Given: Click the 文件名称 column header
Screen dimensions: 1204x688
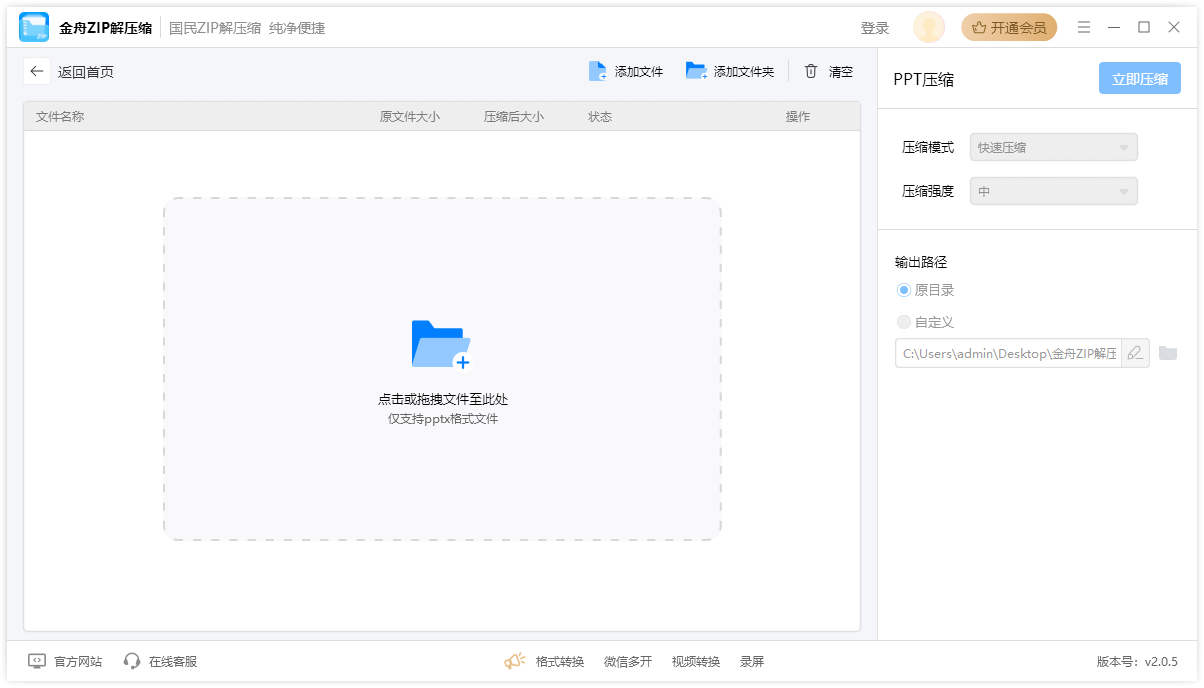Looking at the screenshot, I should [x=60, y=117].
